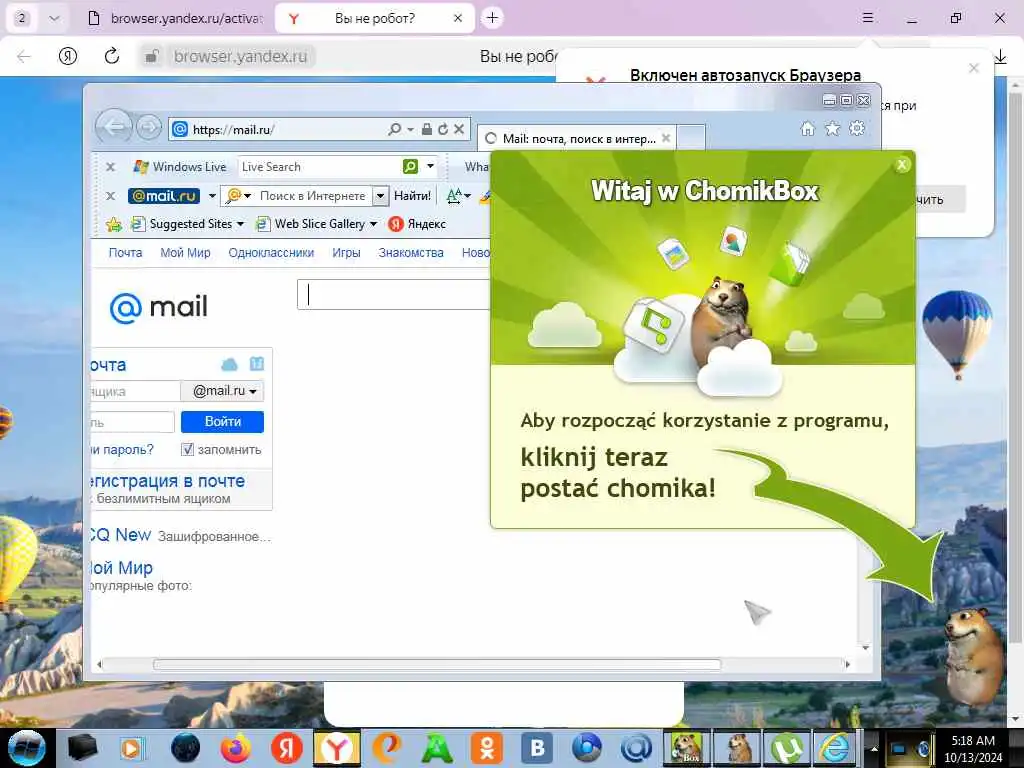This screenshot has width=1024, height=768.
Task: Open a new Yandex Browser tab
Action: point(492,18)
